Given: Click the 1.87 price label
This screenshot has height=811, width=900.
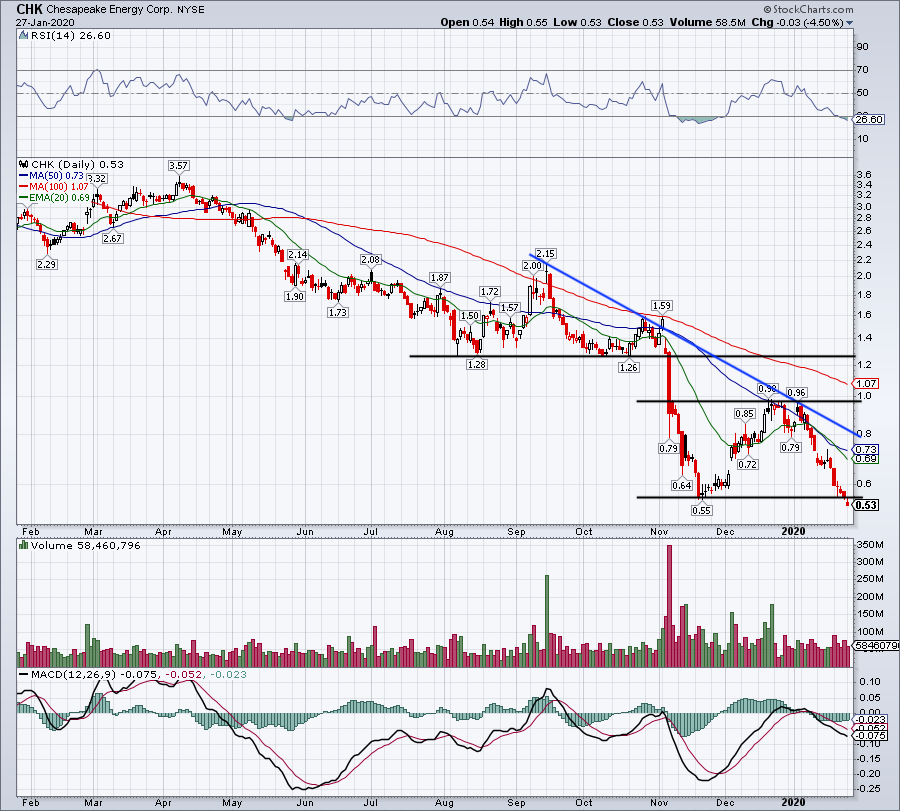Looking at the screenshot, I should point(439,277).
